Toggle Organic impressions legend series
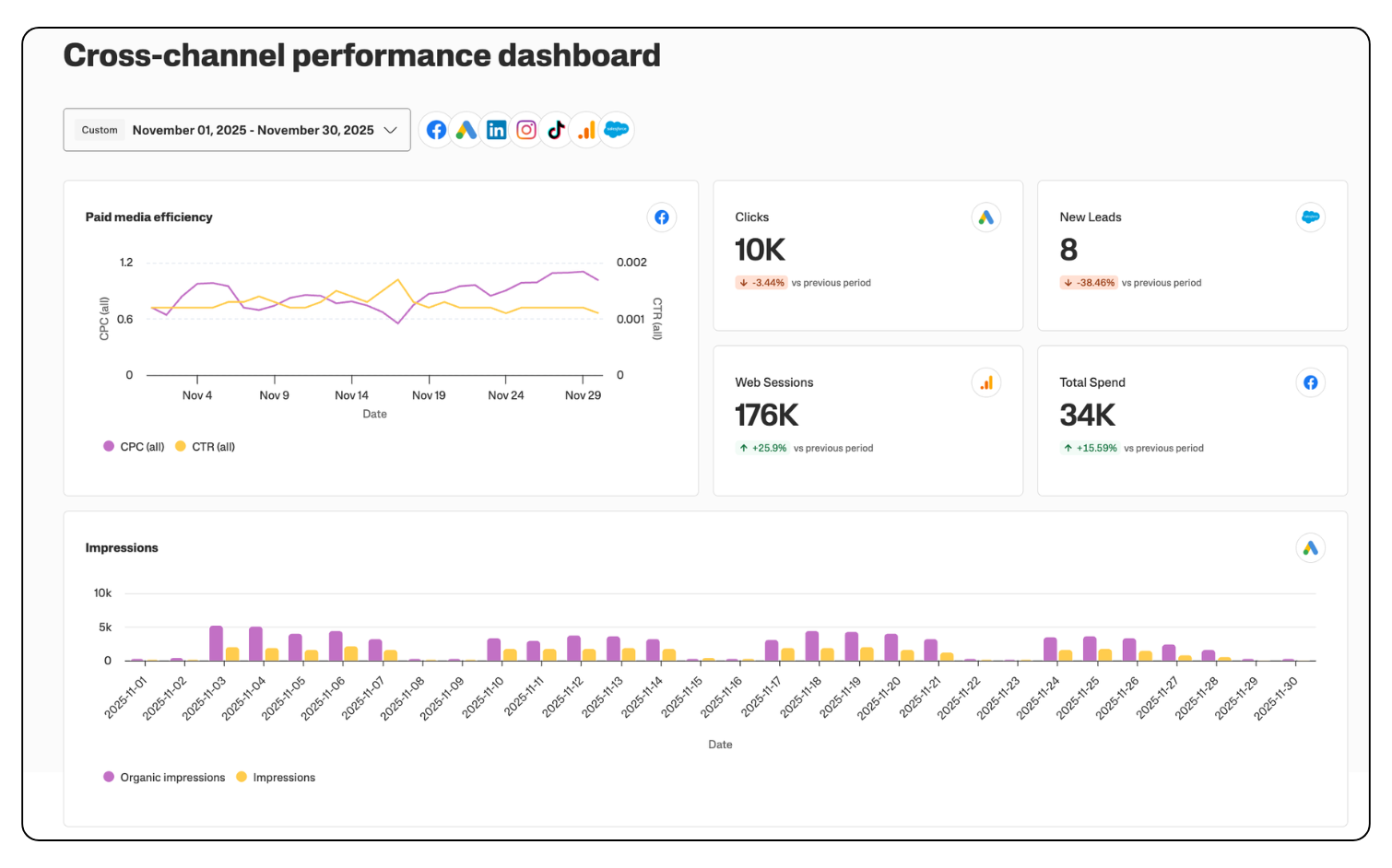The width and height of the screenshot is (1392, 868). pos(164,778)
